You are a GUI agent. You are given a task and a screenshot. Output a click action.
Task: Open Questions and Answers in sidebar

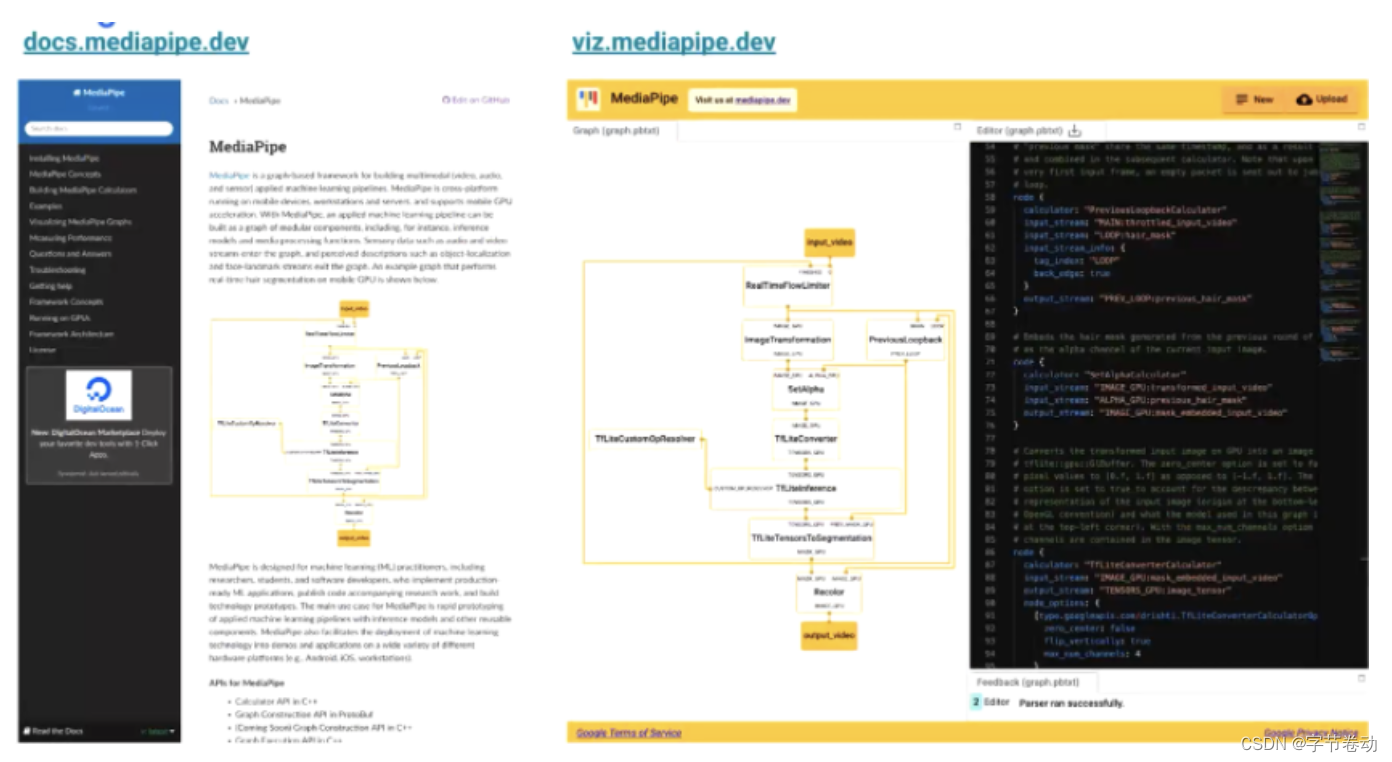(x=70, y=254)
